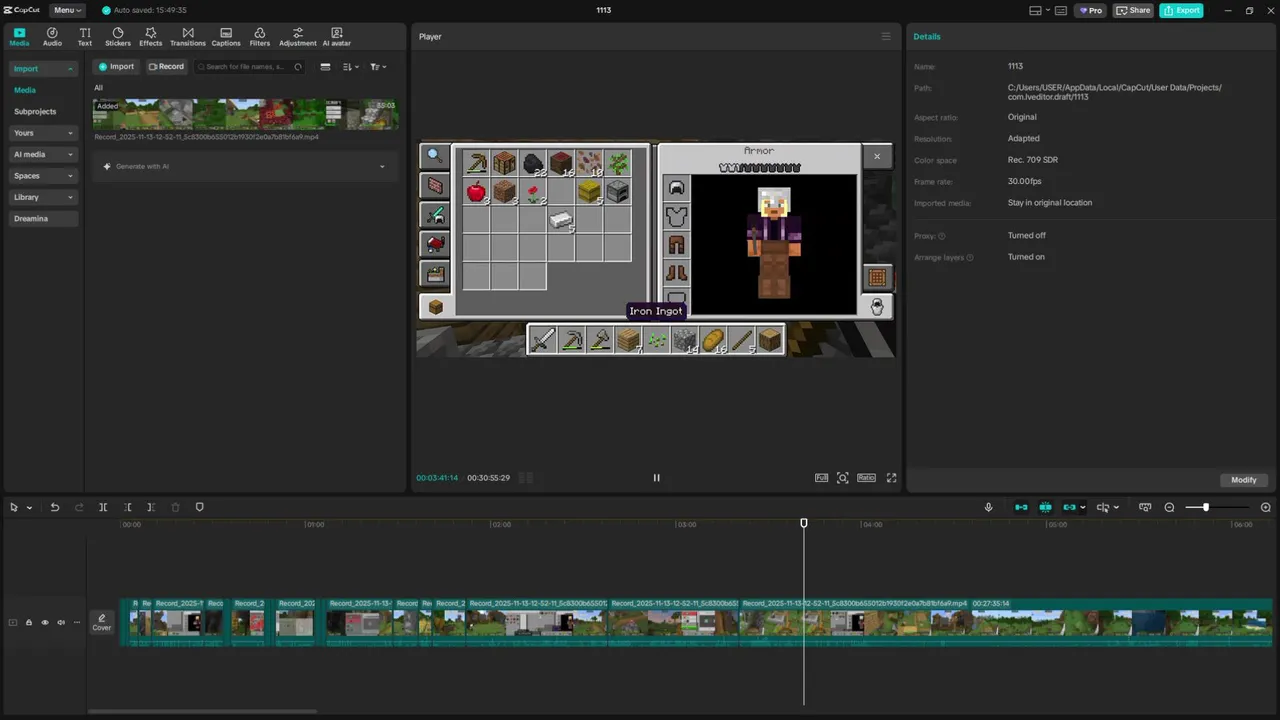
Task: Open the AI avatar panel
Action: tap(336, 37)
